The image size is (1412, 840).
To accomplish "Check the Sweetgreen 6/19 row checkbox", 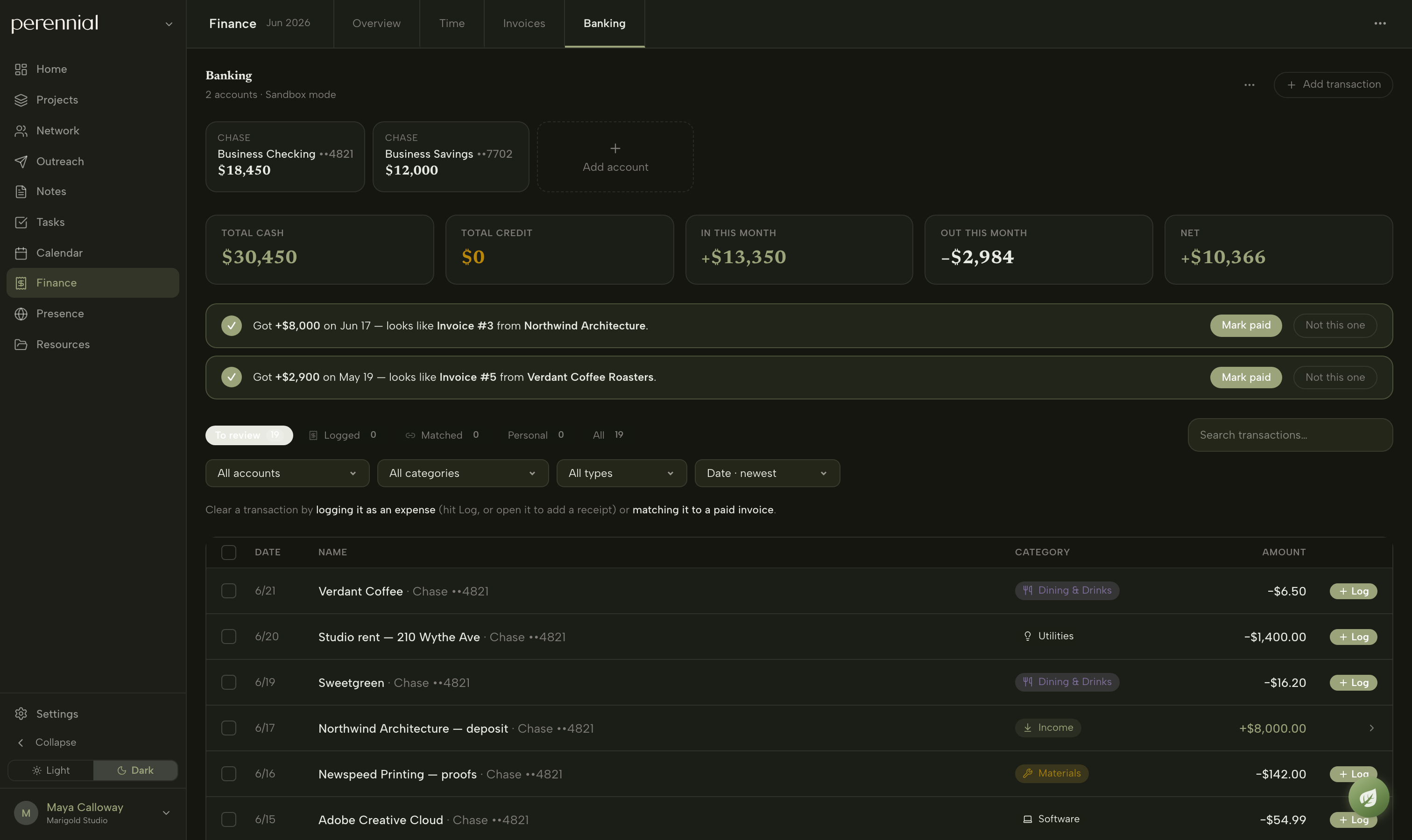I will pos(228,682).
